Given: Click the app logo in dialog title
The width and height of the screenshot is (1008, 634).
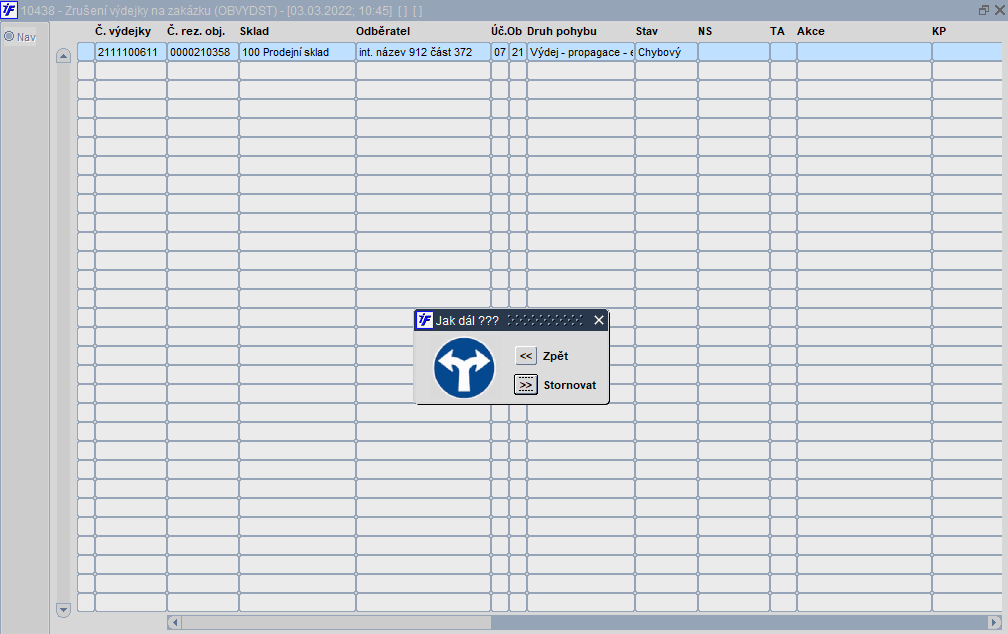Looking at the screenshot, I should click(x=425, y=320).
